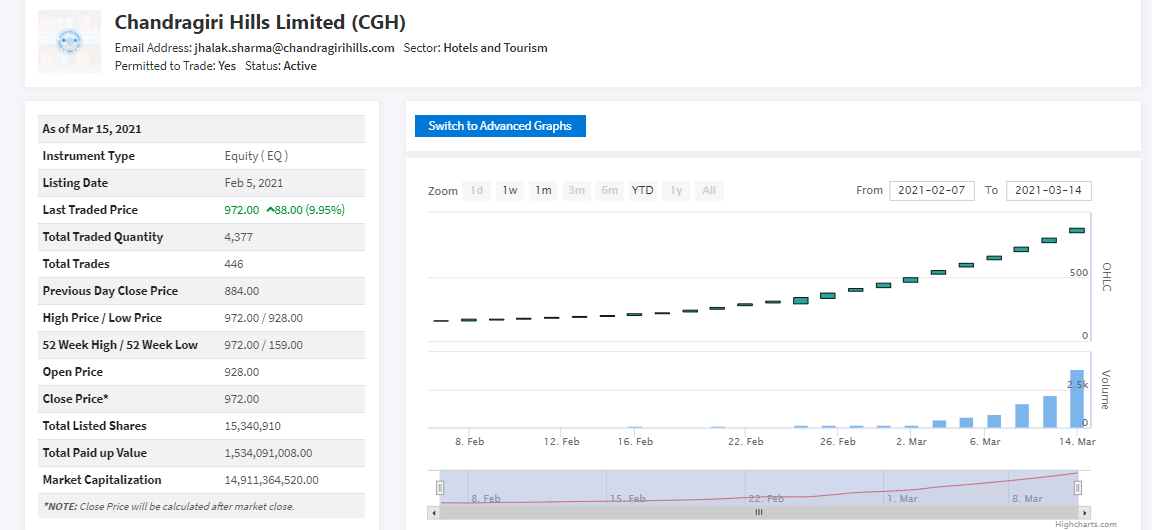Click the navigator scrollbar thumb grip

[760, 512]
